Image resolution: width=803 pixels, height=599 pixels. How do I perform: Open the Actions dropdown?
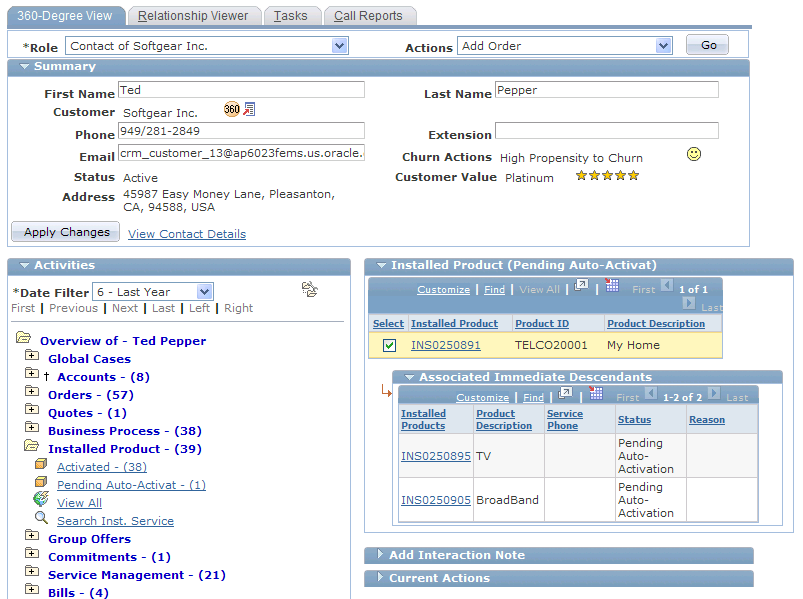(x=664, y=46)
